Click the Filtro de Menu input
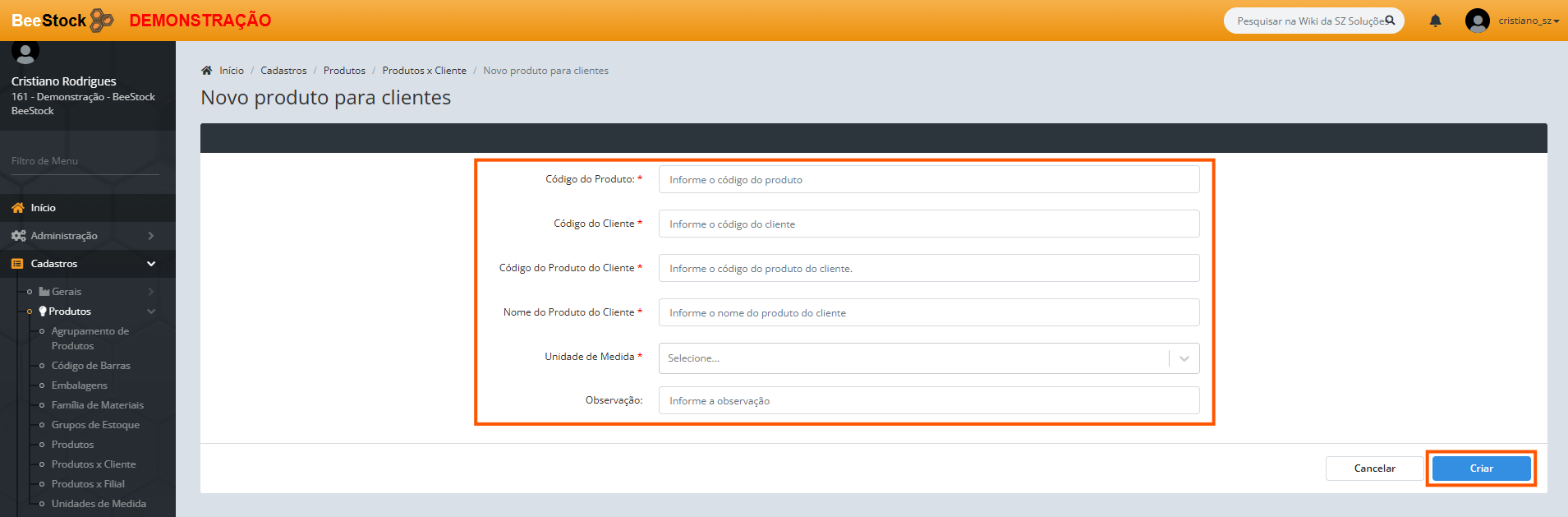 pos(85,161)
